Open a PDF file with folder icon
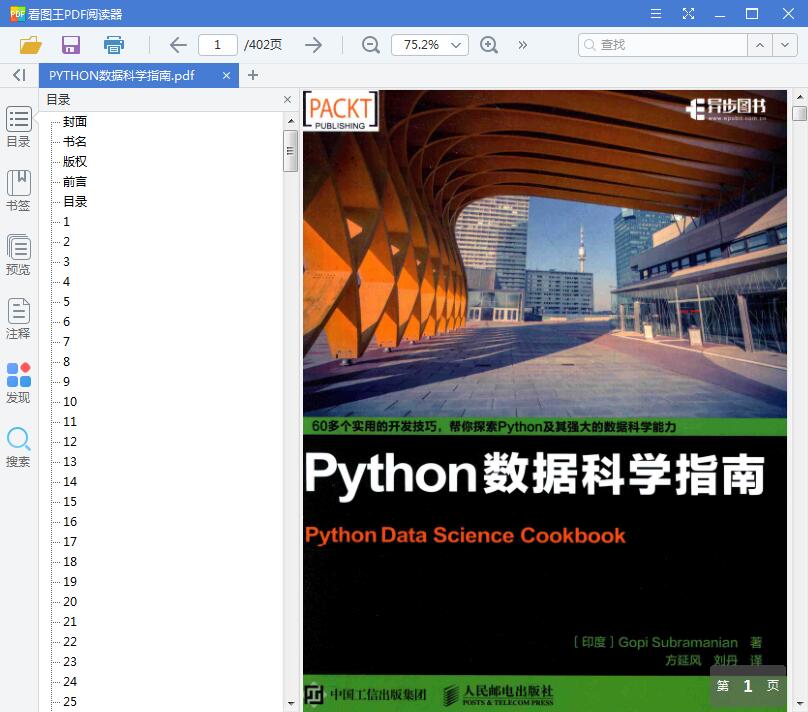 (x=30, y=45)
